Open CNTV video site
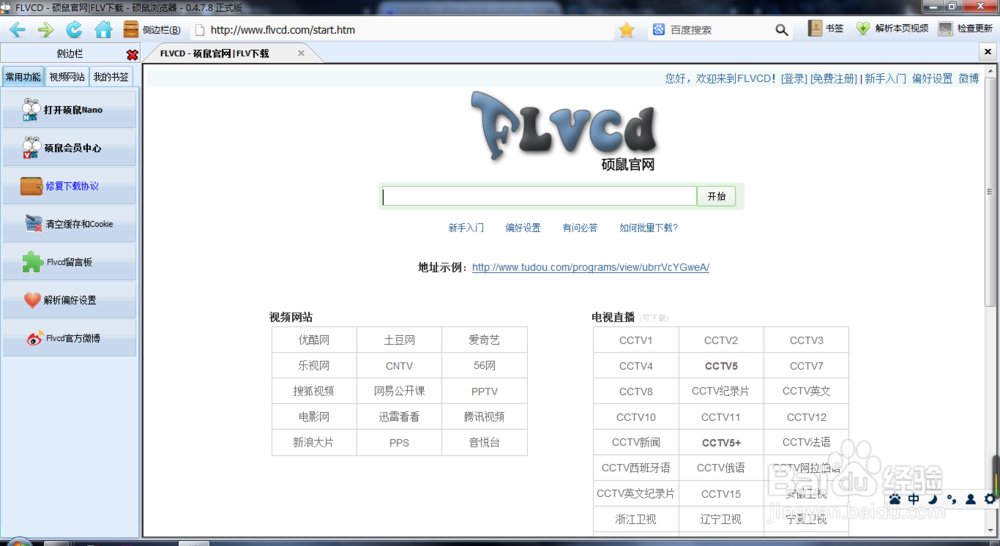Screen dimensions: 1000x546 [x=399, y=365]
